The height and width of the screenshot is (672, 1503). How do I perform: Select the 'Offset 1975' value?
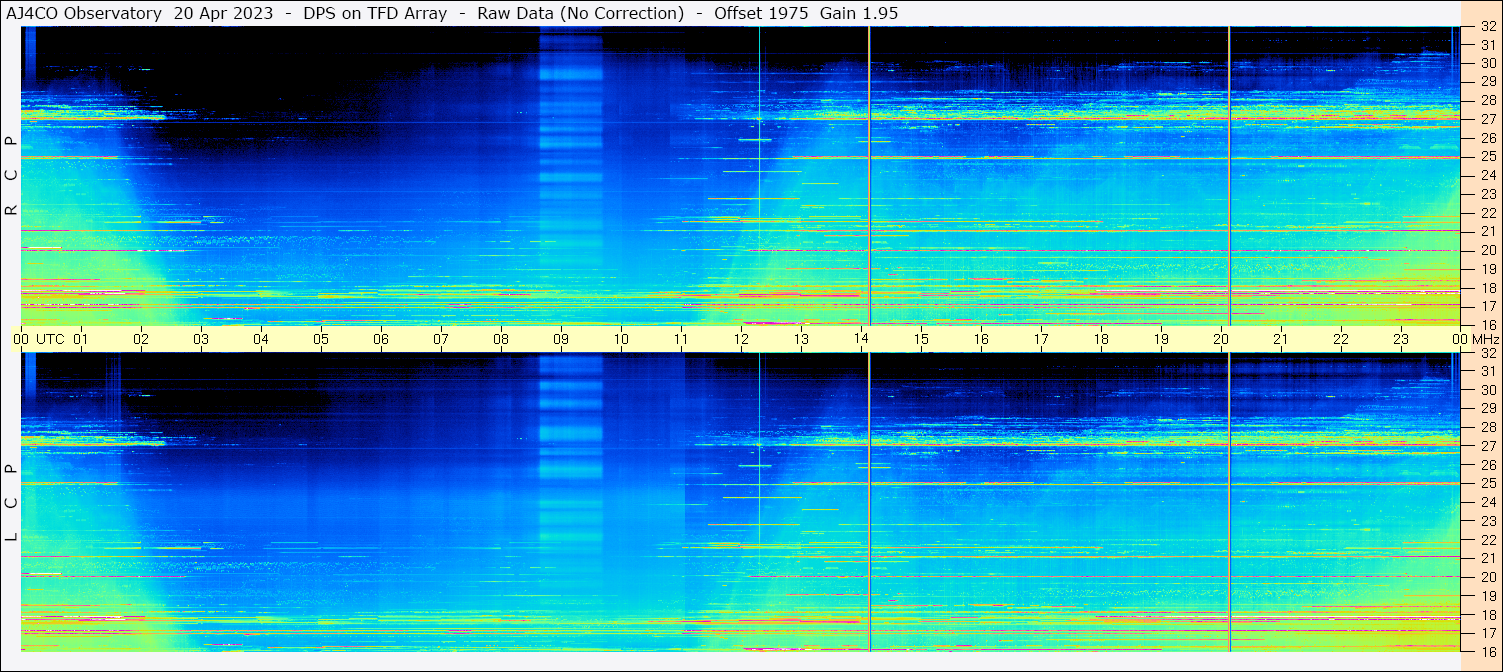pos(760,13)
